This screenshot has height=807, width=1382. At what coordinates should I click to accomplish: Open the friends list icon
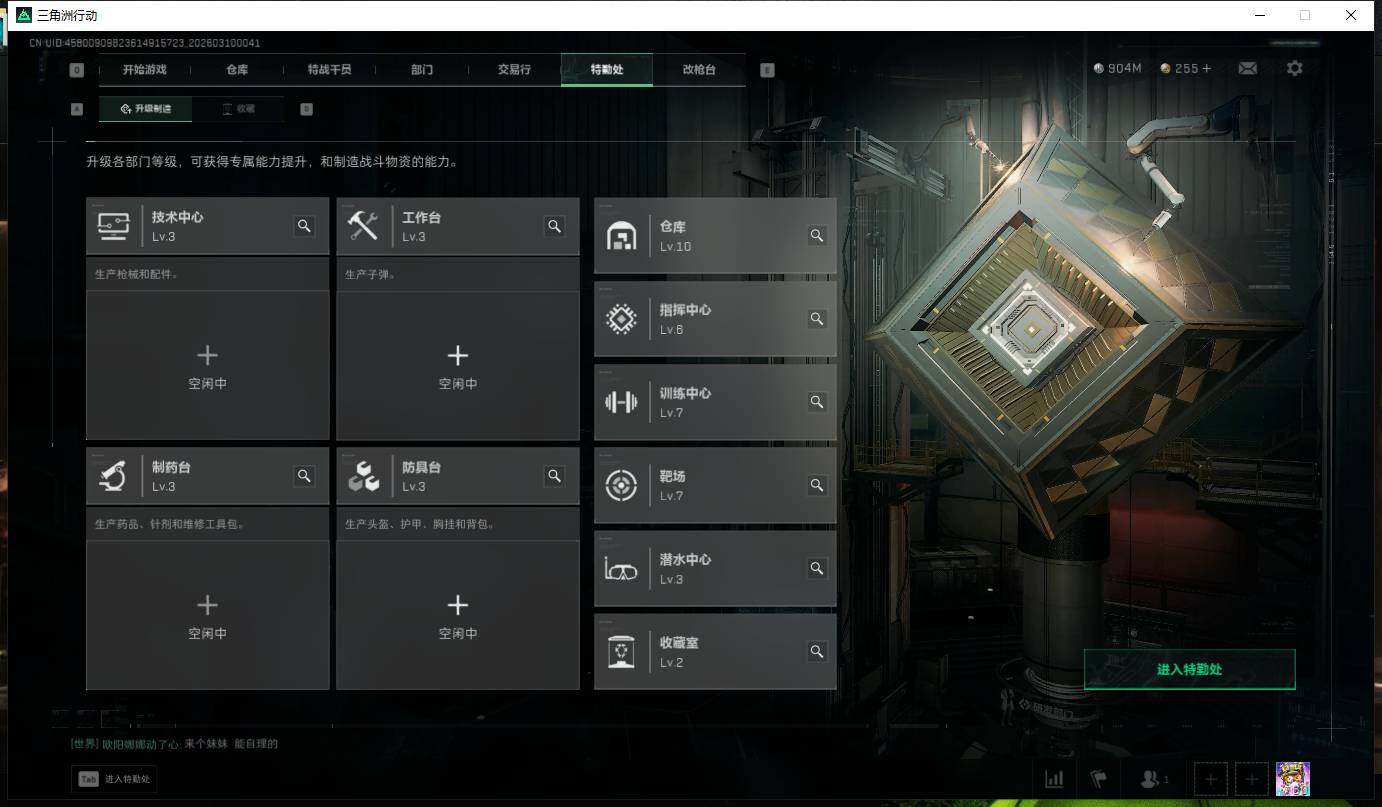coord(1152,778)
